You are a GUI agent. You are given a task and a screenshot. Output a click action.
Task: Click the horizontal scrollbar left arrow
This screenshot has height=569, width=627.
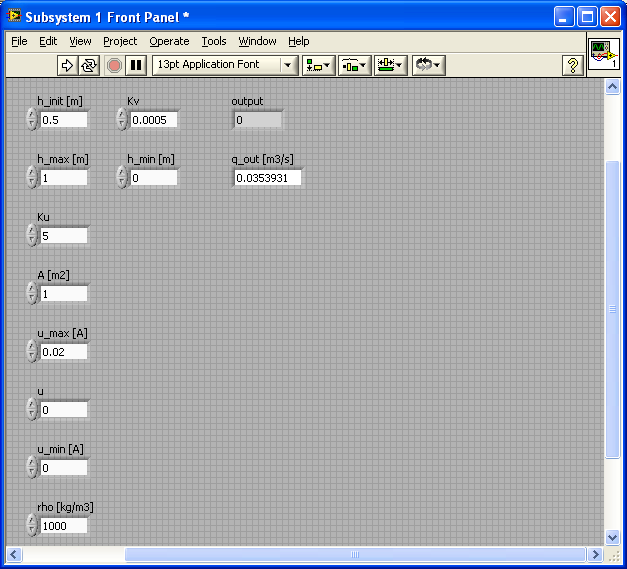14,555
